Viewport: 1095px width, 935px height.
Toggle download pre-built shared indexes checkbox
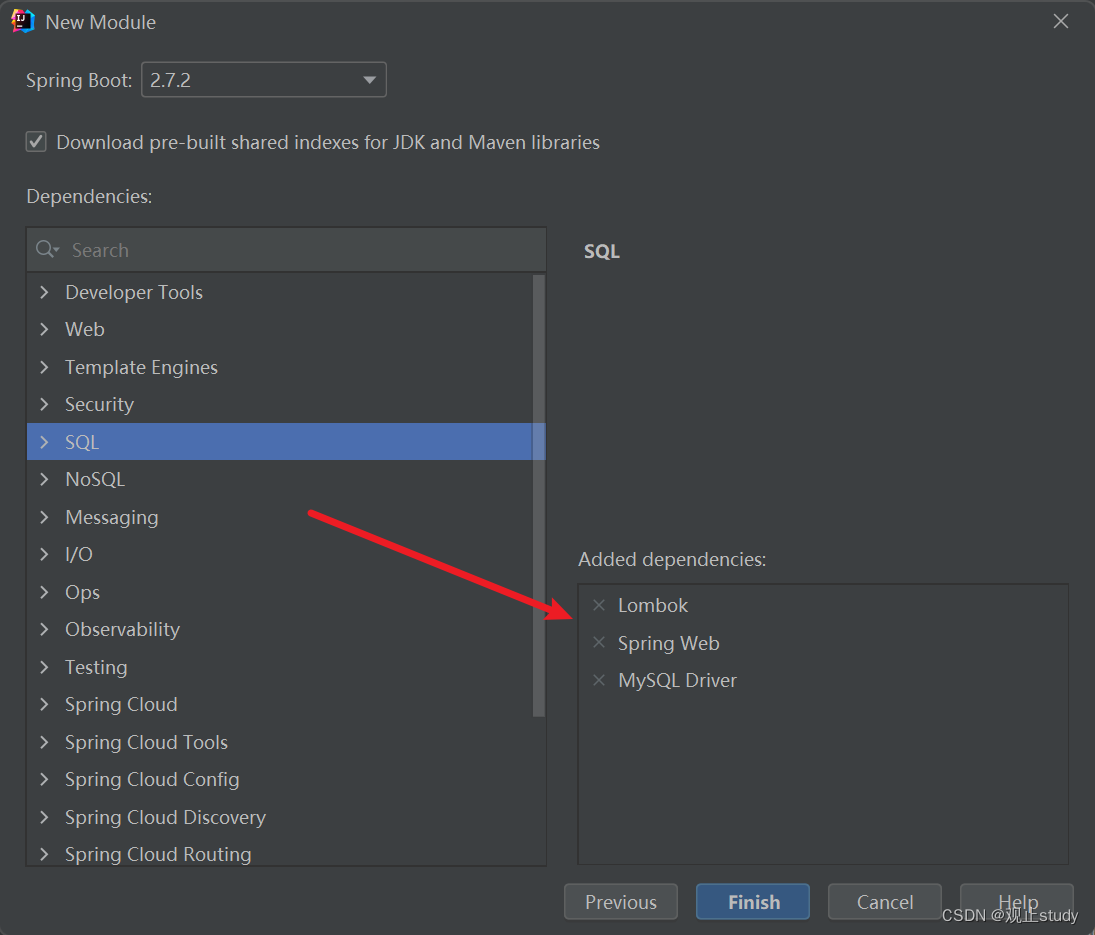36,142
